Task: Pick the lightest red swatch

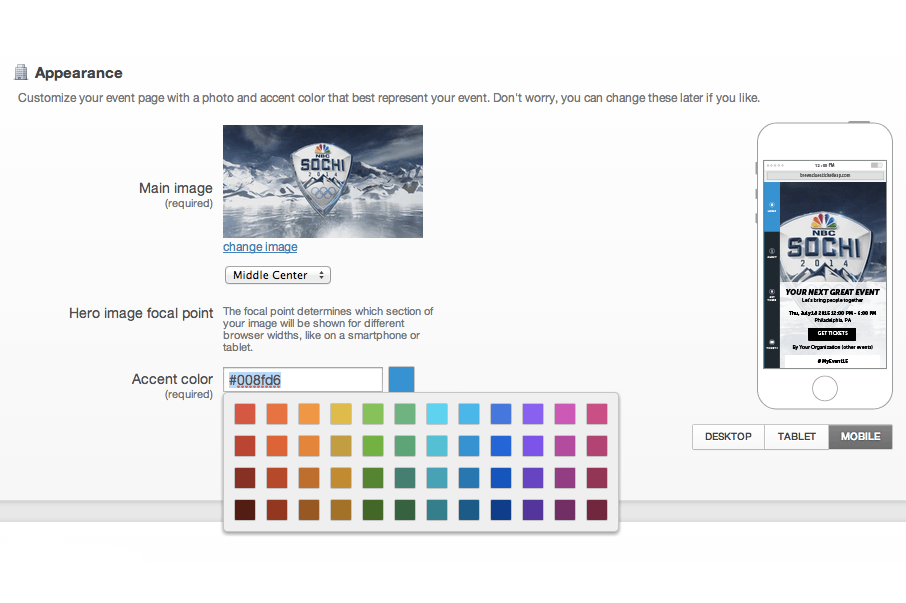Action: click(x=245, y=414)
